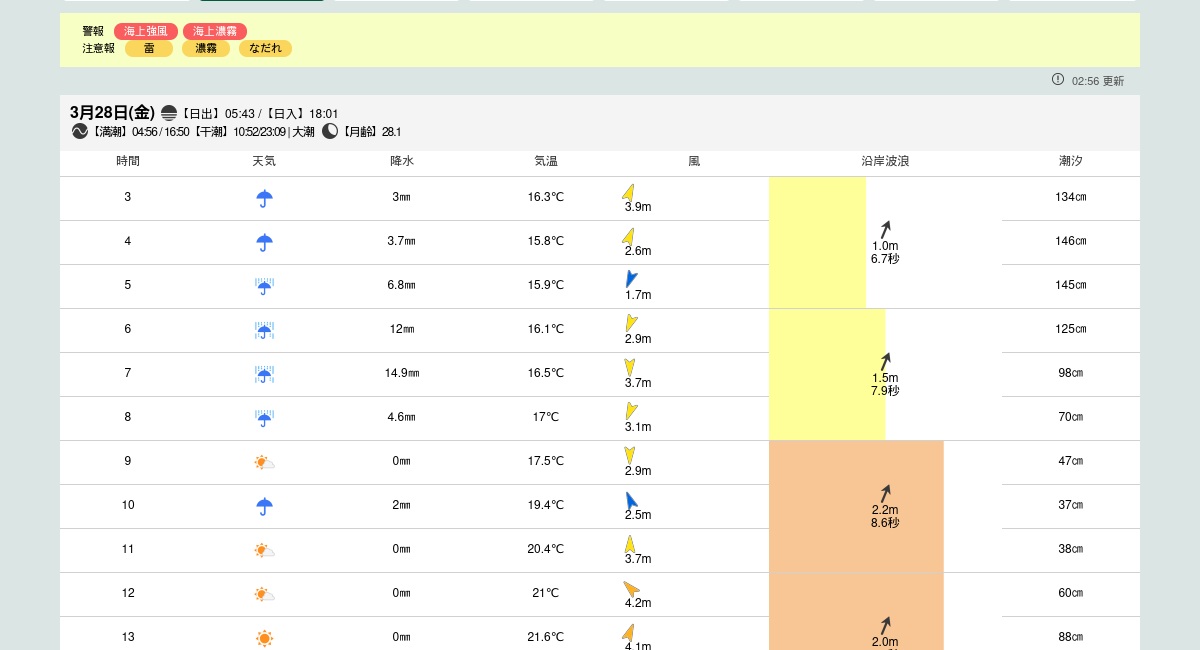
Task: Click the sunrise/sunset icon beside the date
Action: pos(169,113)
